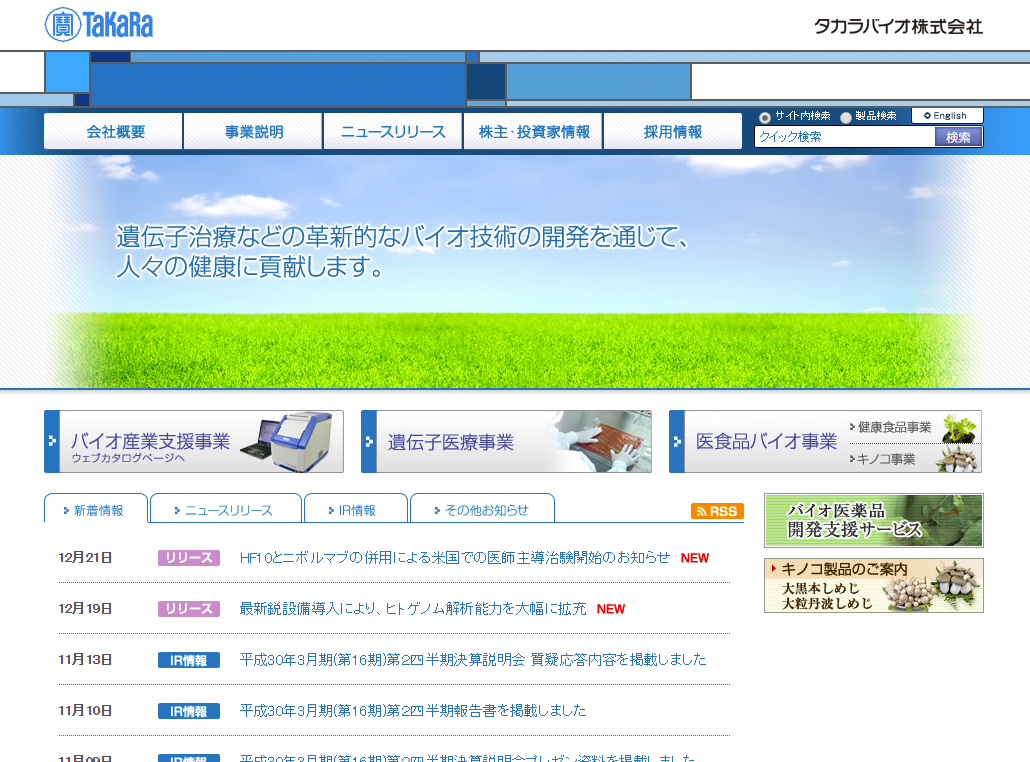
Task: Click the 11月13日 date
Action: (85, 660)
